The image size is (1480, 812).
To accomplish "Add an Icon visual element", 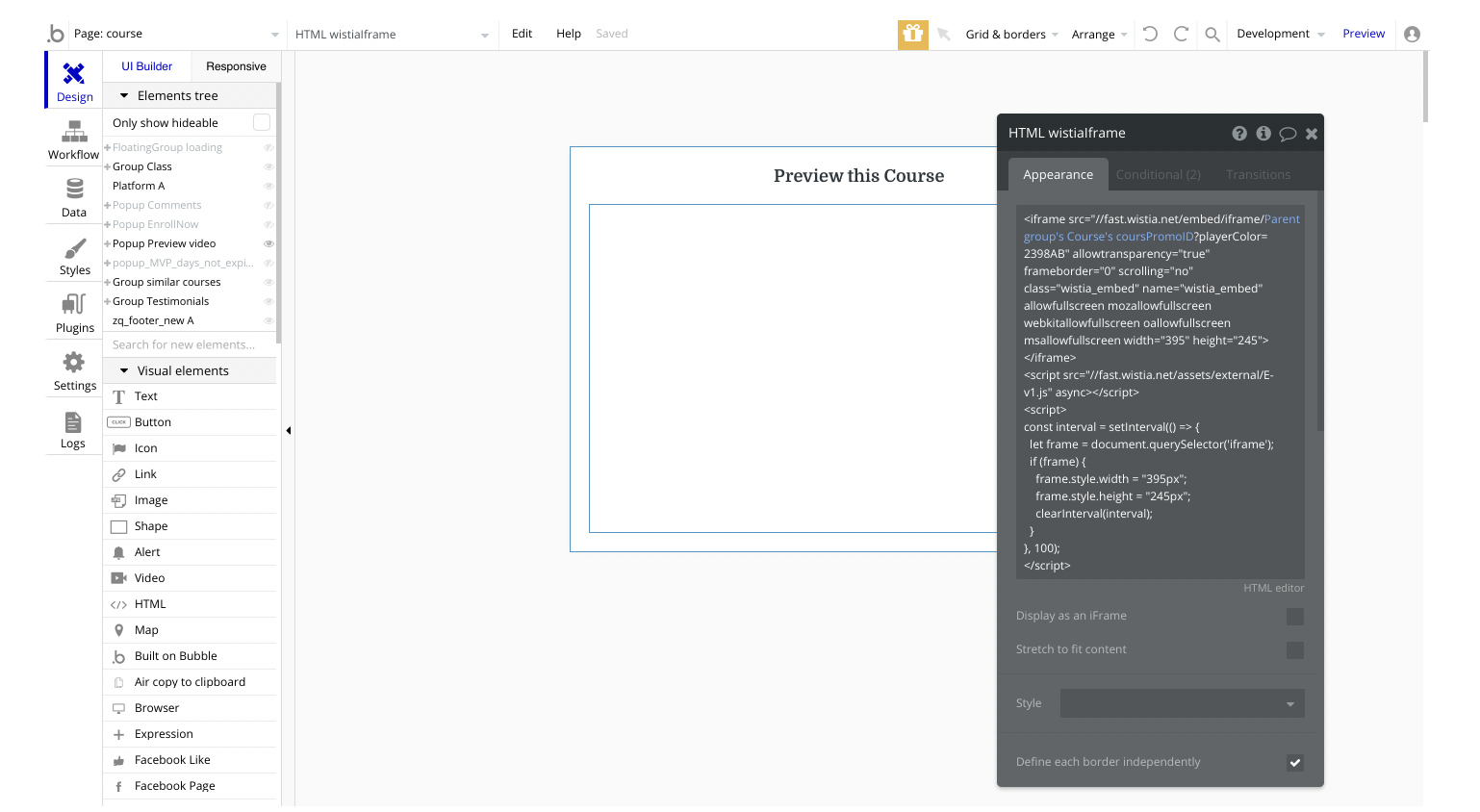I will [191, 448].
